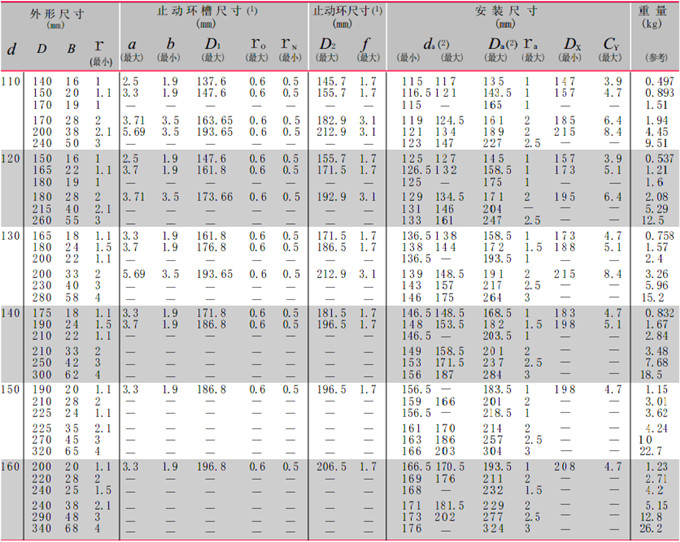Click weight value 18.5
The width and height of the screenshot is (680, 542).
(651, 375)
